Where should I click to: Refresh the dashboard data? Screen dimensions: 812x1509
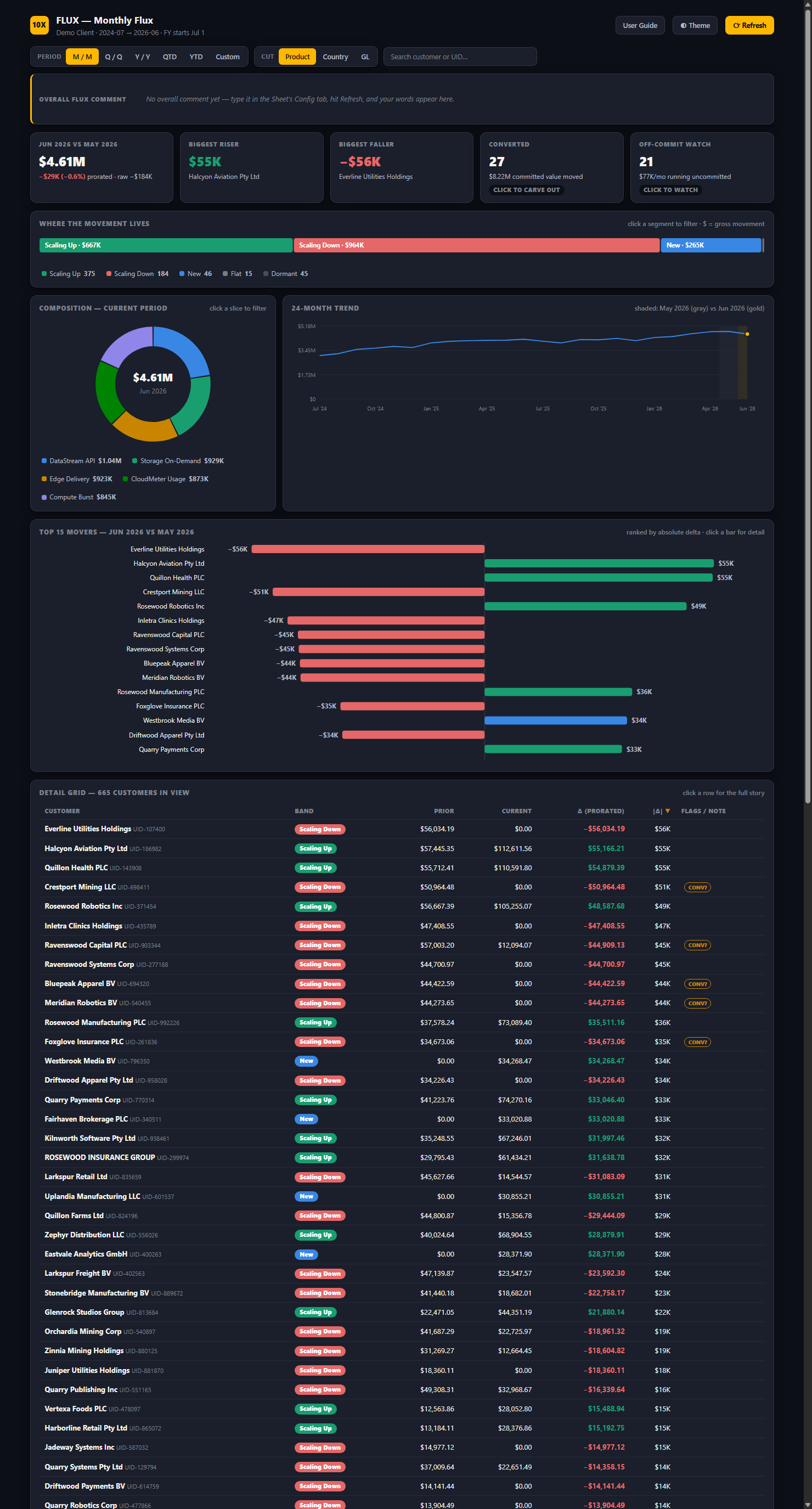pyautogui.click(x=749, y=25)
